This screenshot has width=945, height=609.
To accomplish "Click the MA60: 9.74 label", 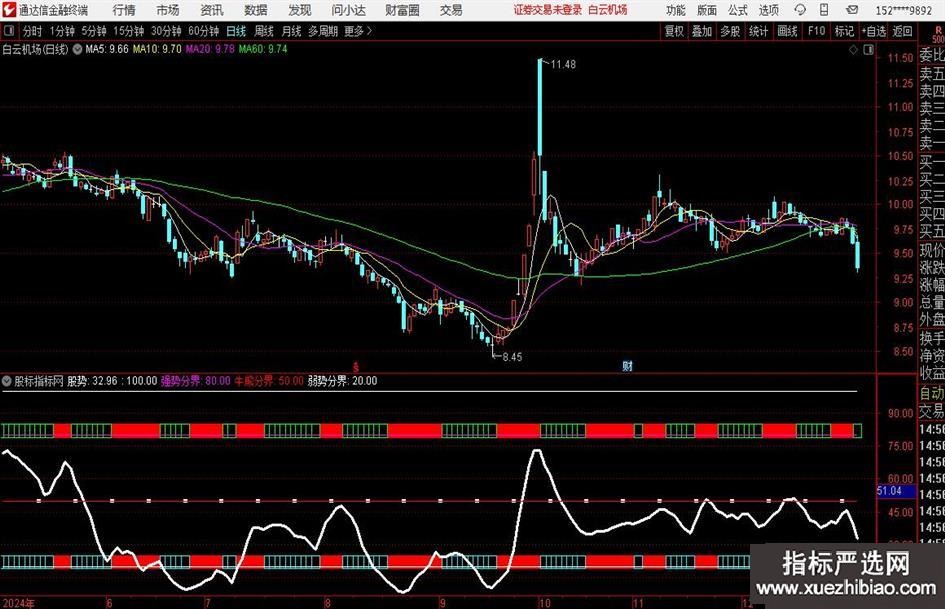I will [263, 49].
